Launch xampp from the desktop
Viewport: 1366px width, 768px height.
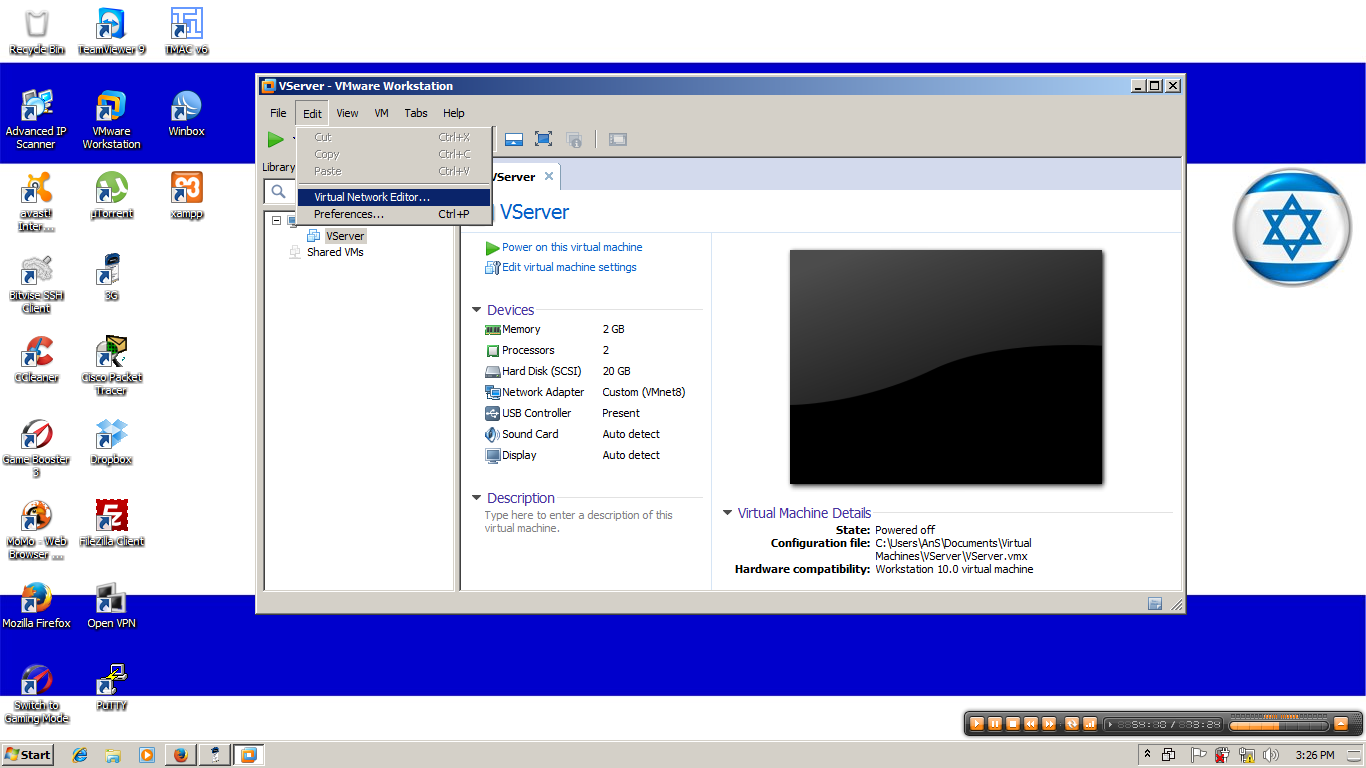coord(187,195)
